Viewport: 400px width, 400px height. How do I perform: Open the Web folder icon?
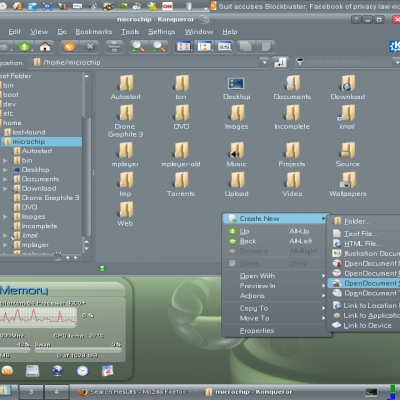click(125, 214)
